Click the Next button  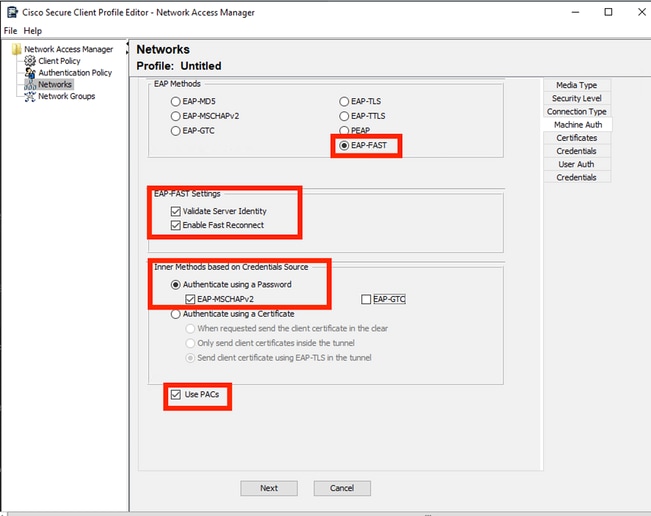269,488
